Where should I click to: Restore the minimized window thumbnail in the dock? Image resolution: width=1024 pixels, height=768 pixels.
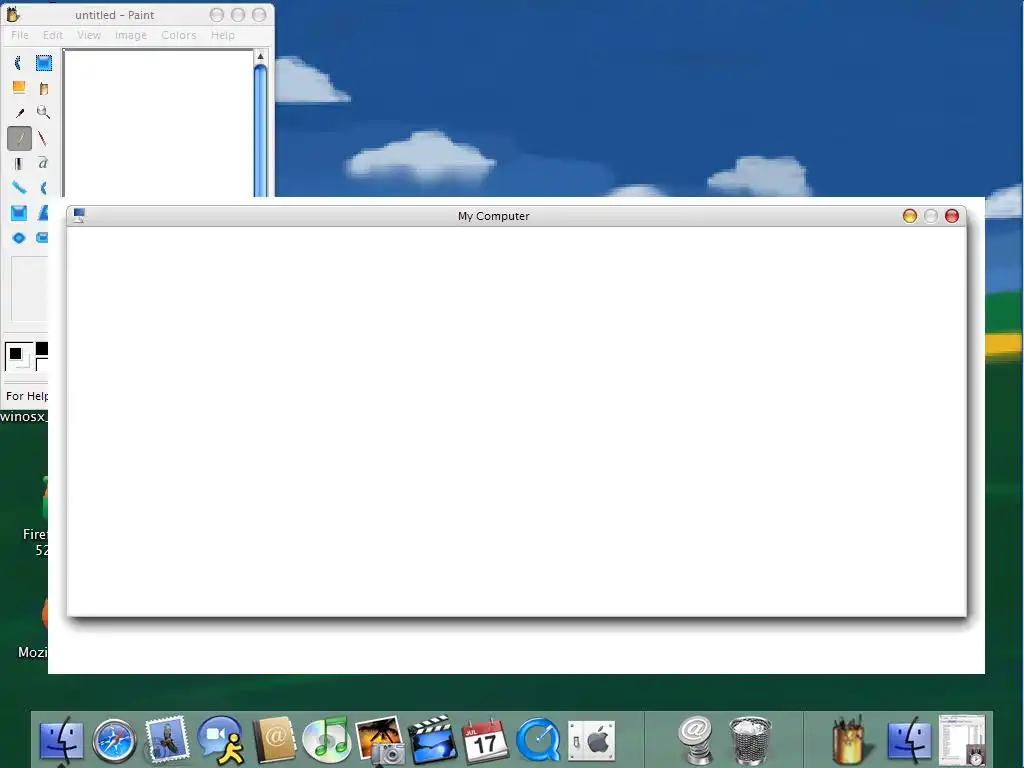pos(962,740)
